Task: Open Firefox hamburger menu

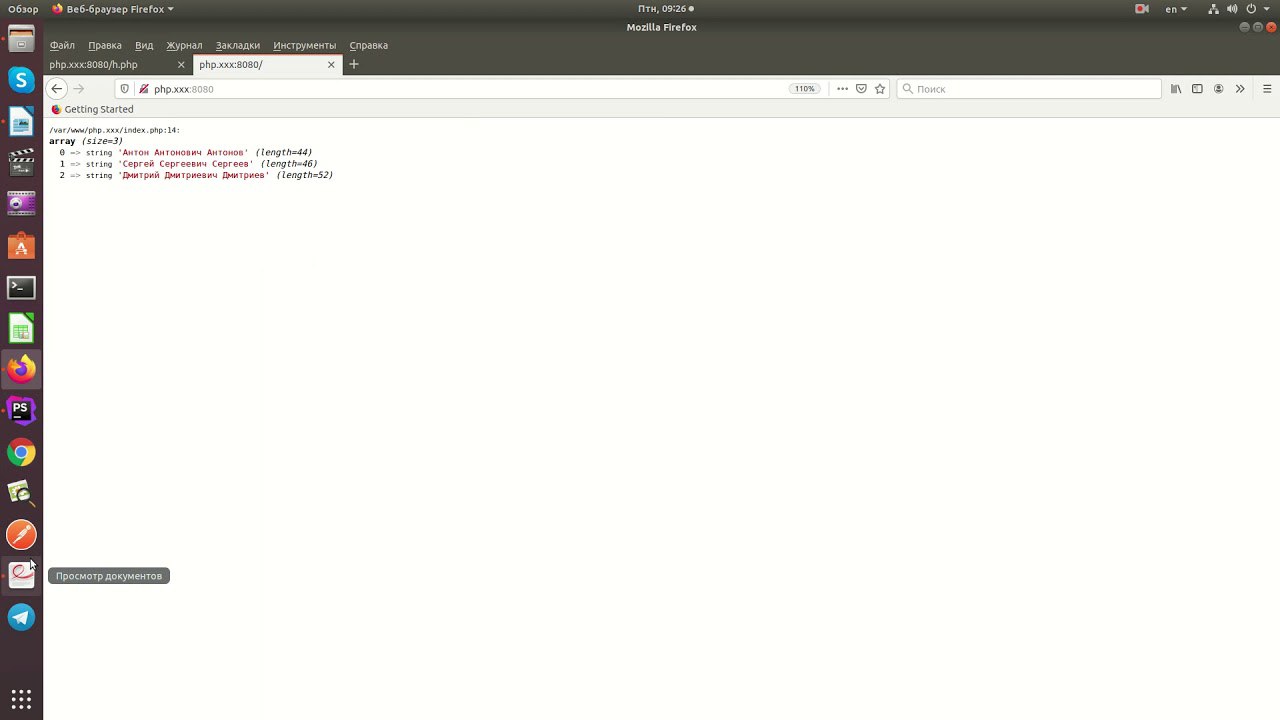Action: coord(1267,89)
